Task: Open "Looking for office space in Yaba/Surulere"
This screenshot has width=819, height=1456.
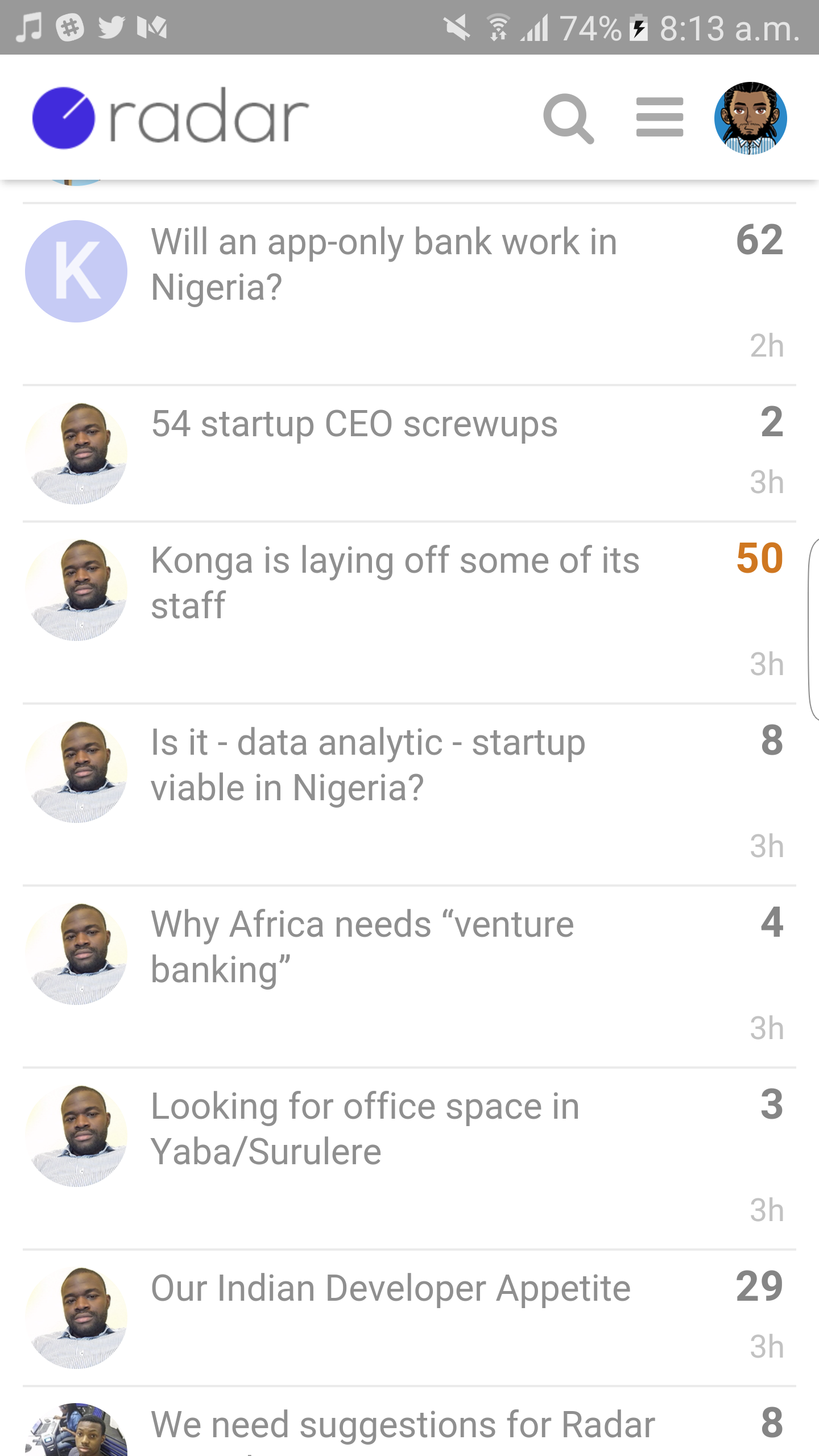Action: tap(365, 1128)
